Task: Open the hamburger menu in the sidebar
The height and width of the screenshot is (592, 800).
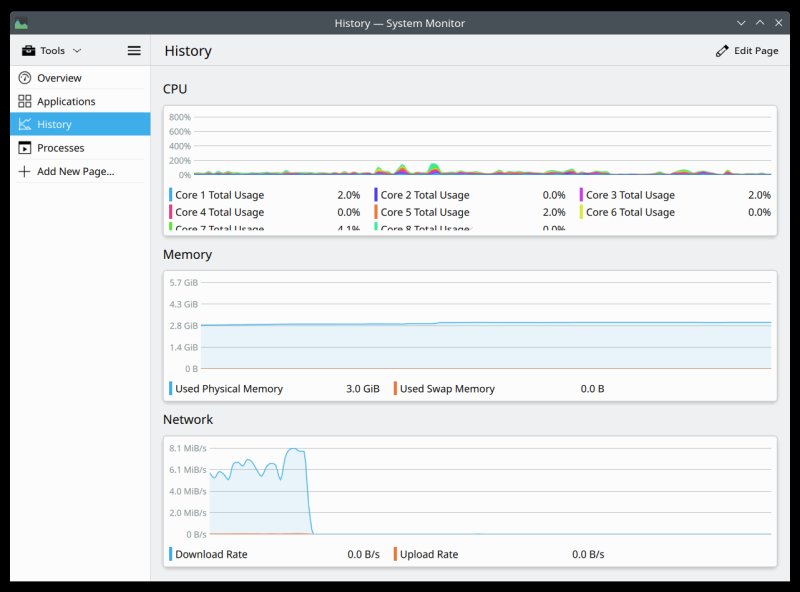Action: click(x=133, y=50)
